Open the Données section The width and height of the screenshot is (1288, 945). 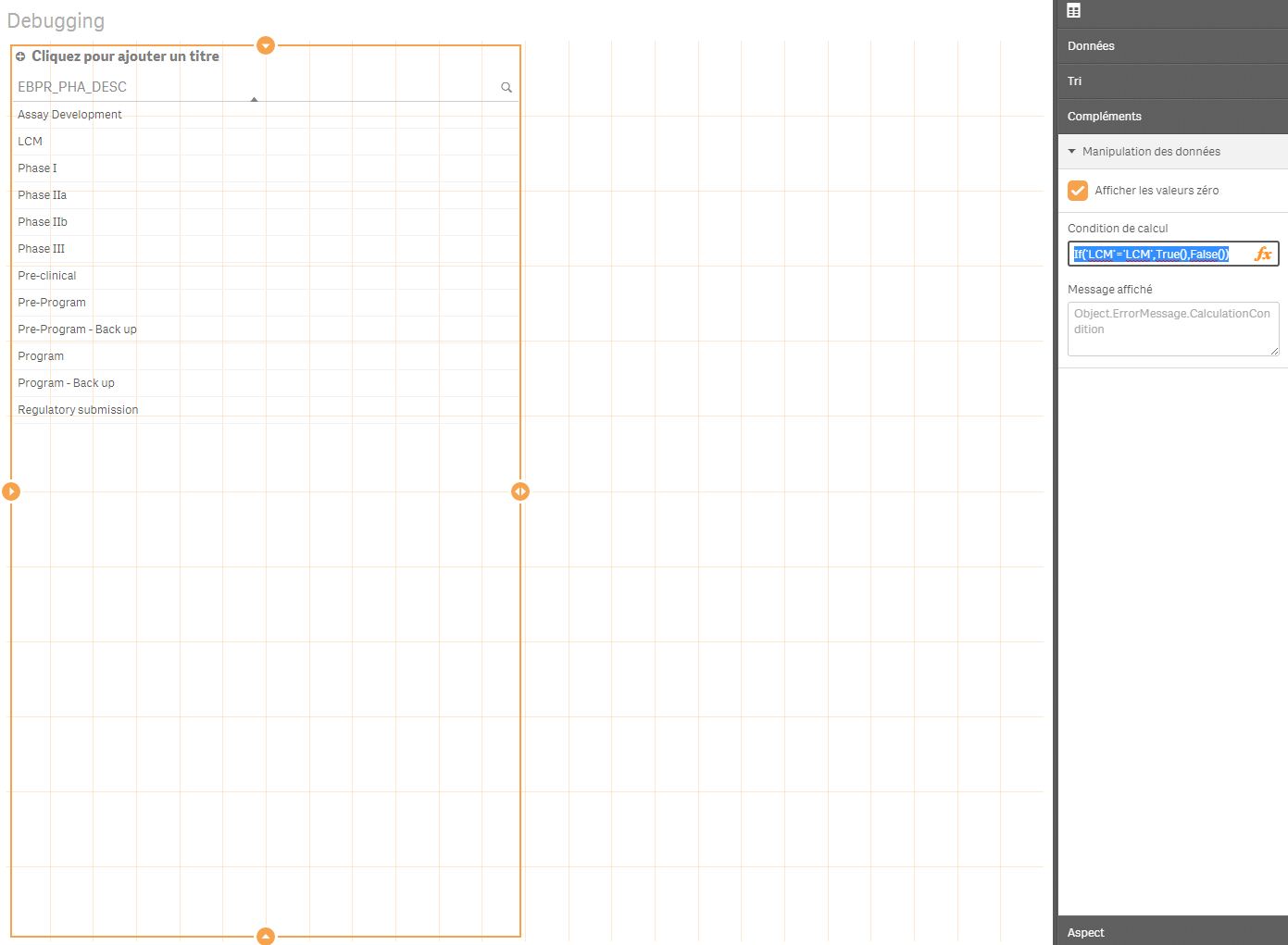point(1173,46)
